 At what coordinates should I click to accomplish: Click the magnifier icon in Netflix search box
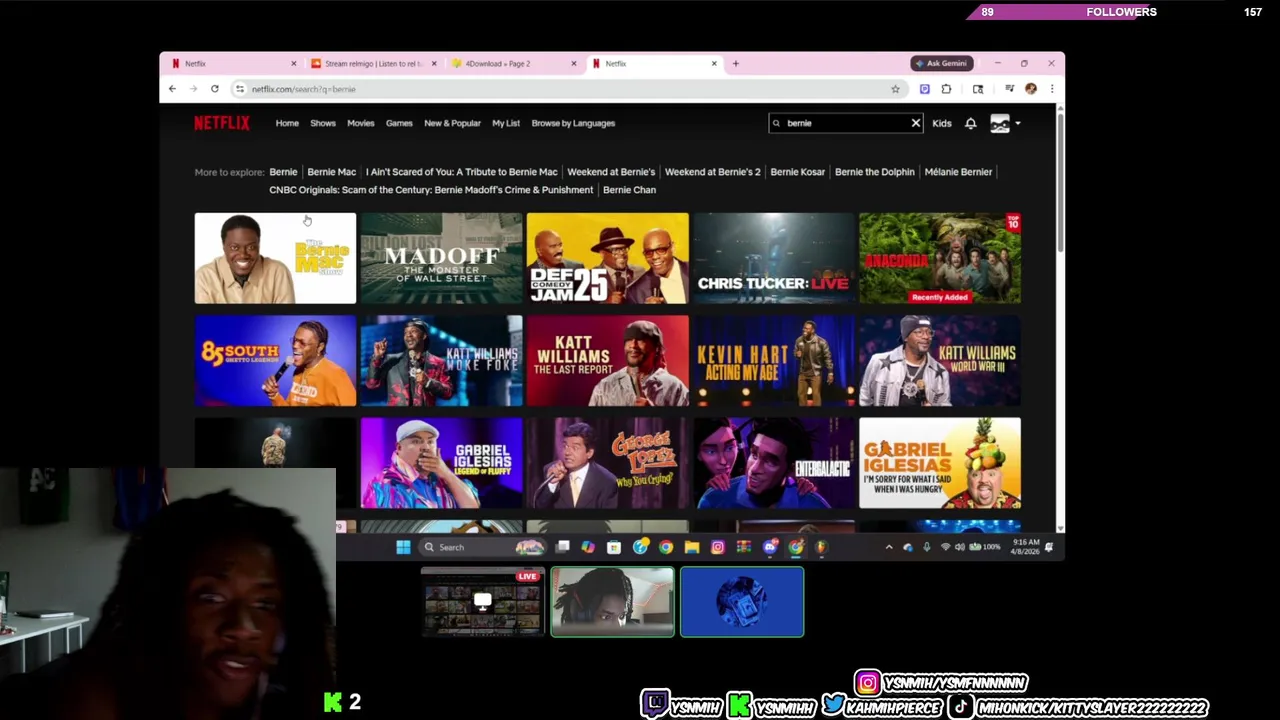tap(776, 123)
